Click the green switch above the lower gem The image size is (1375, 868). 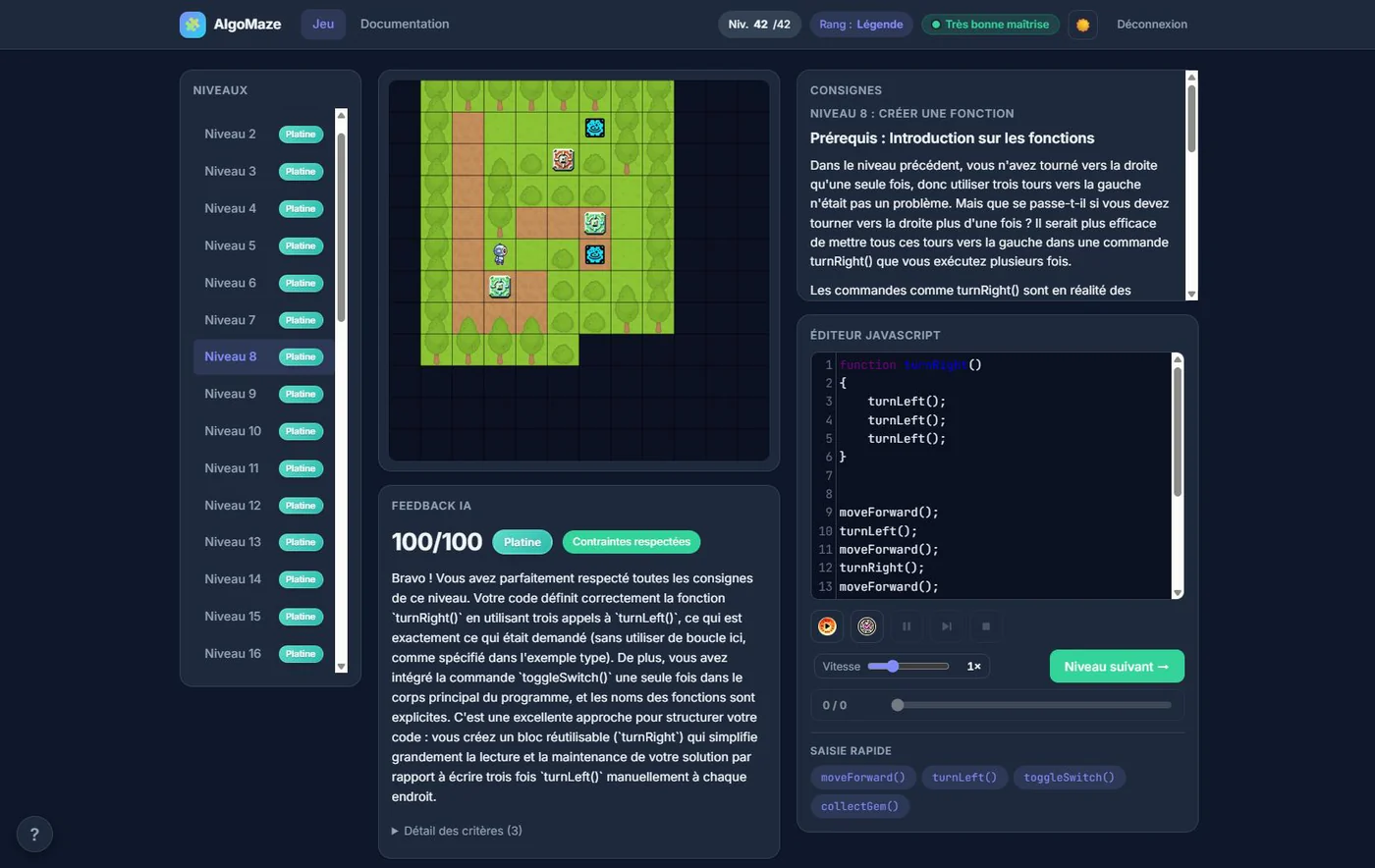594,223
